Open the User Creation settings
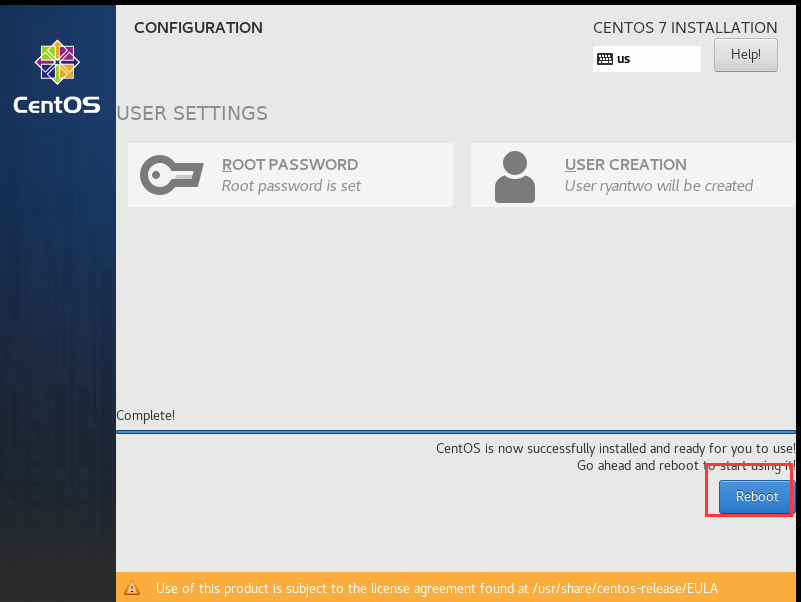The height and width of the screenshot is (602, 801). [x=633, y=175]
